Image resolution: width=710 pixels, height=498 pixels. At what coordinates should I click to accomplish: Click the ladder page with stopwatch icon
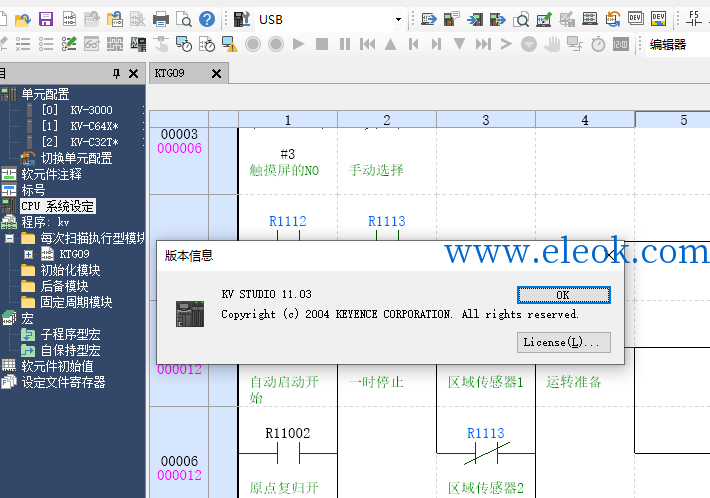coord(207,44)
